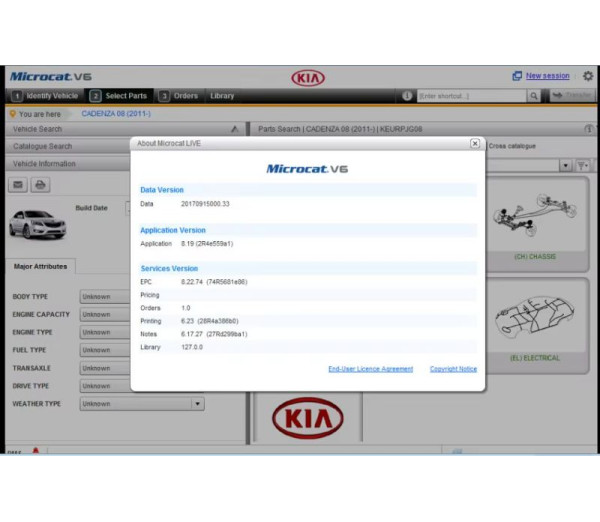The image size is (600, 522).
Task: Click the search magnifier icon
Action: pyautogui.click(x=534, y=96)
